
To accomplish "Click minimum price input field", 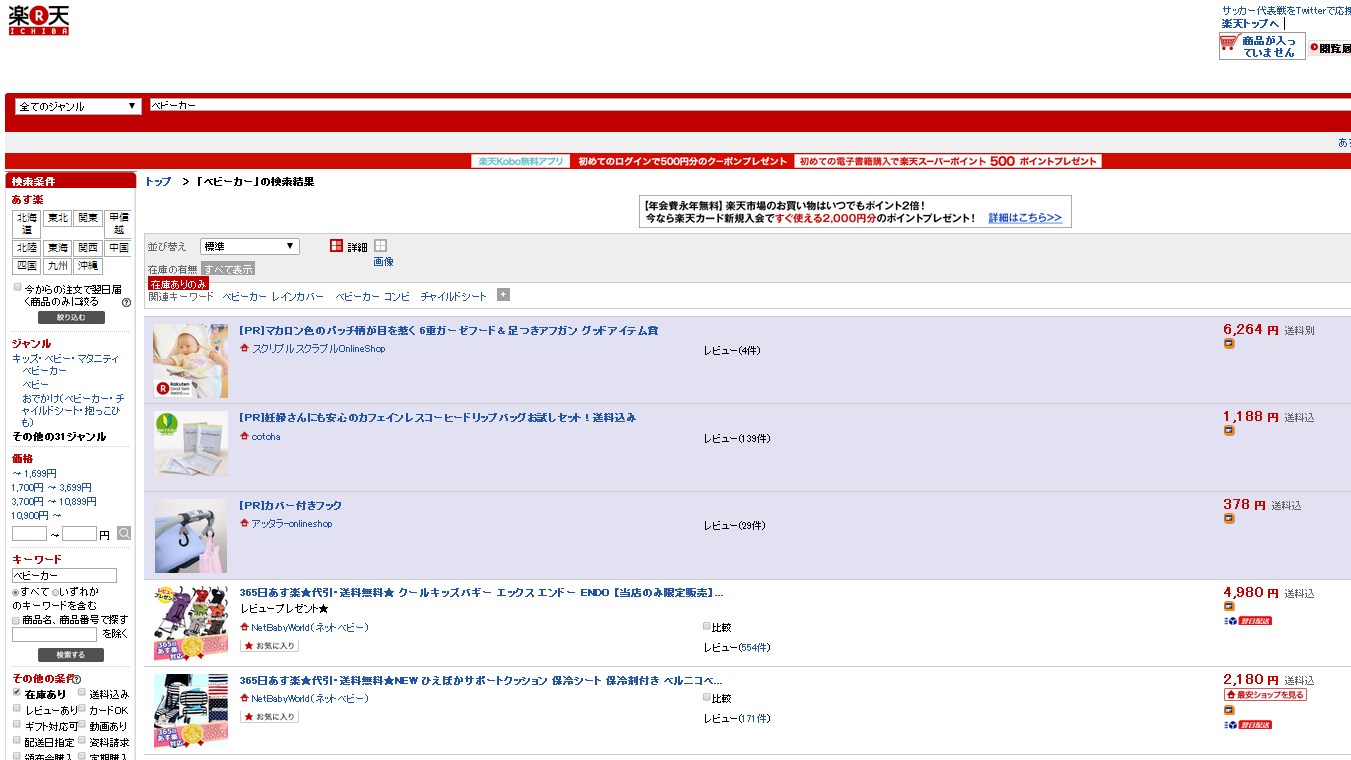I will click(30, 534).
